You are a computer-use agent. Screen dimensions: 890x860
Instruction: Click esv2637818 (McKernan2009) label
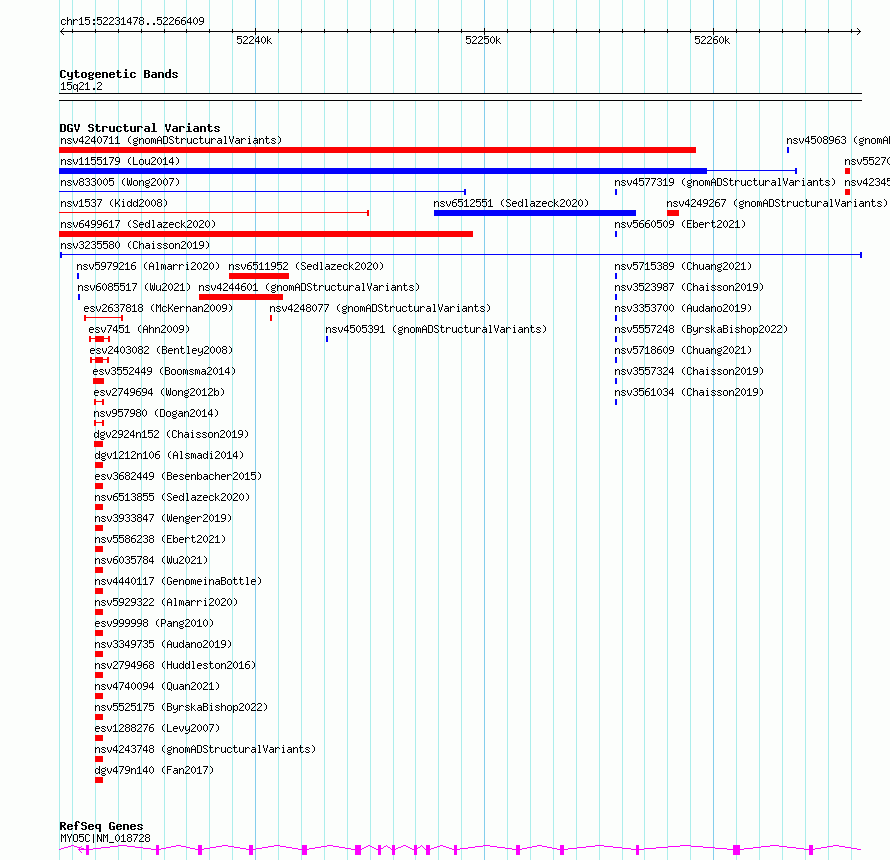[158, 308]
